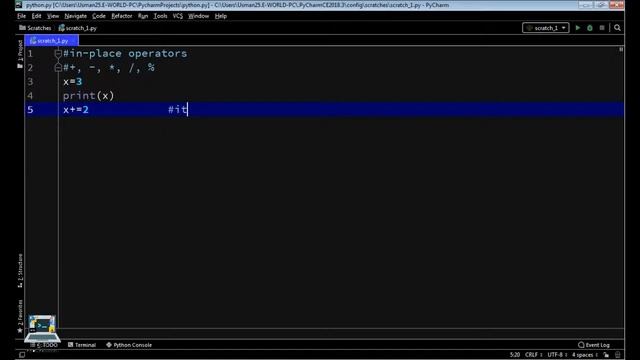
Task: Open the Code menu
Action: pyautogui.click(x=99, y=16)
